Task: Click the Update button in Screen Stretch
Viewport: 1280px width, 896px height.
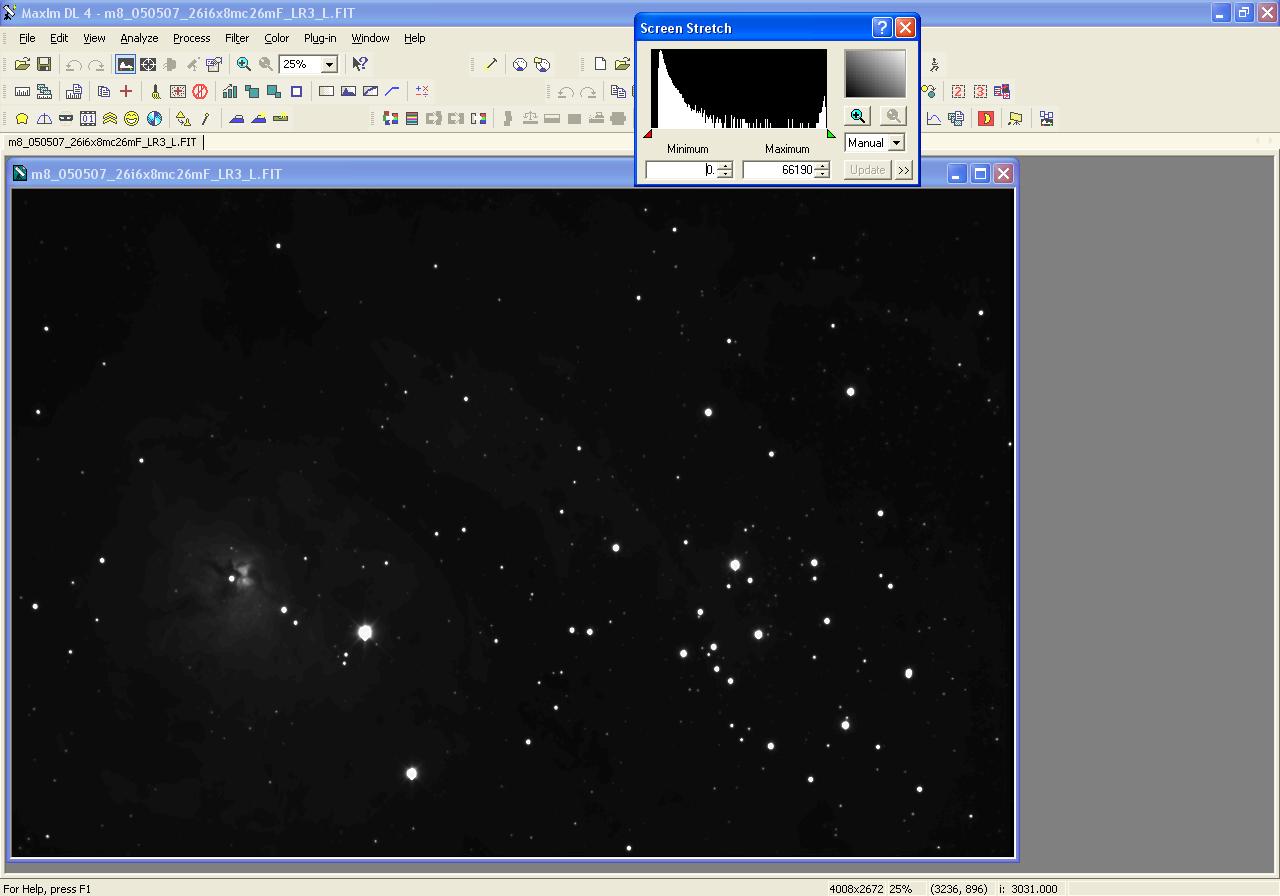Action: click(867, 170)
